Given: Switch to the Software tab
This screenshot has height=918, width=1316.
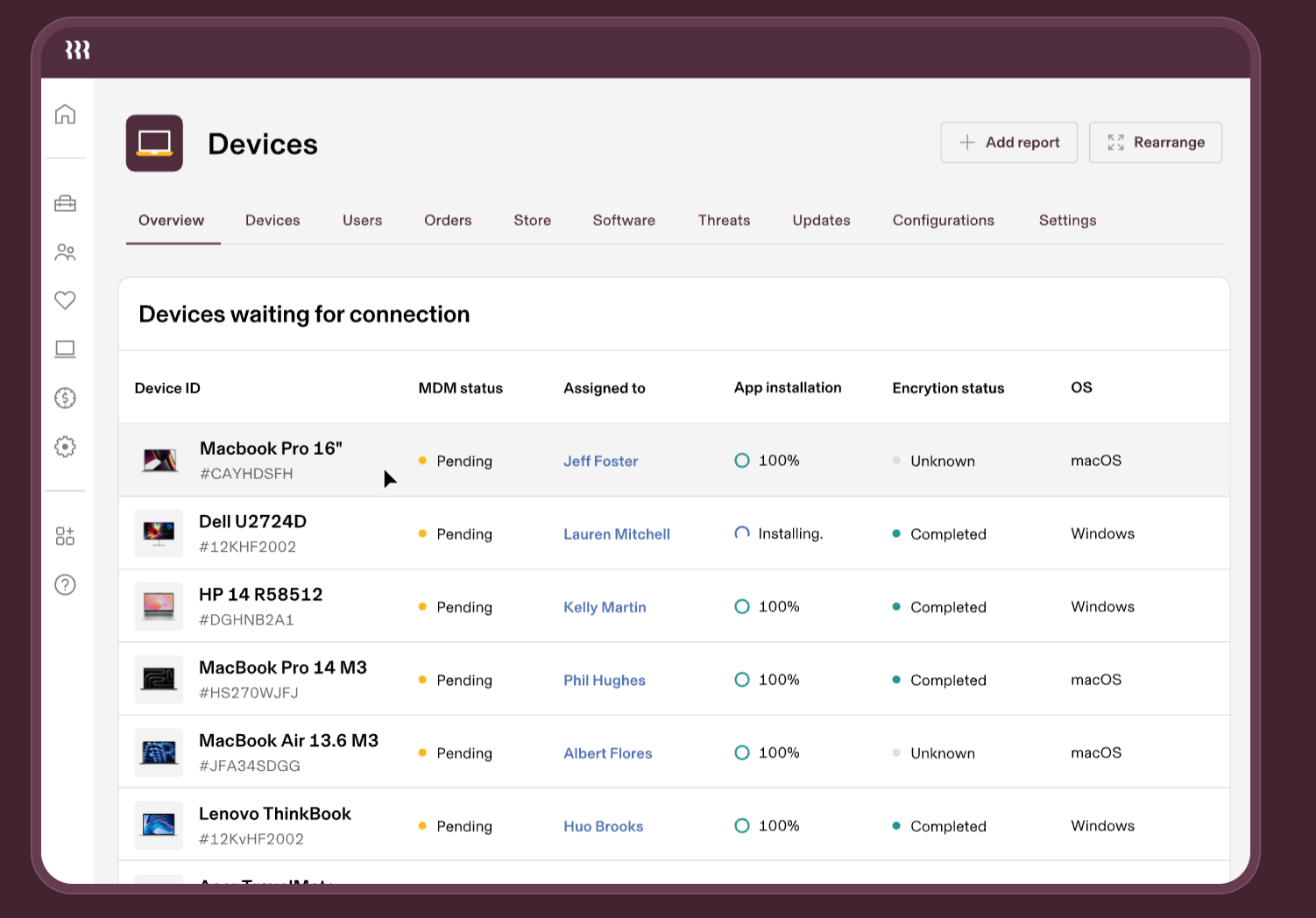Looking at the screenshot, I should coord(624,220).
